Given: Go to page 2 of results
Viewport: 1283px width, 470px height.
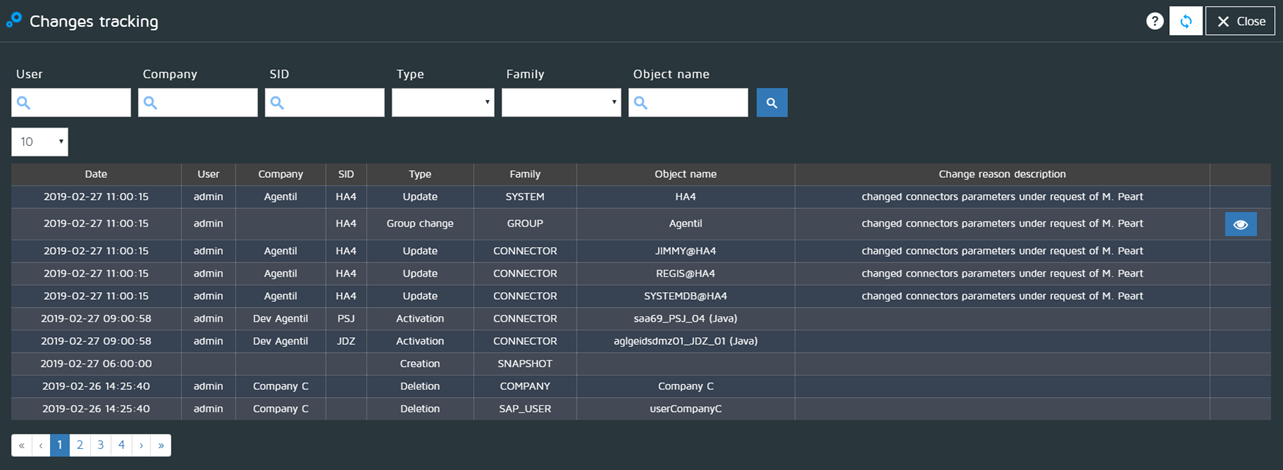Looking at the screenshot, I should (x=80, y=445).
